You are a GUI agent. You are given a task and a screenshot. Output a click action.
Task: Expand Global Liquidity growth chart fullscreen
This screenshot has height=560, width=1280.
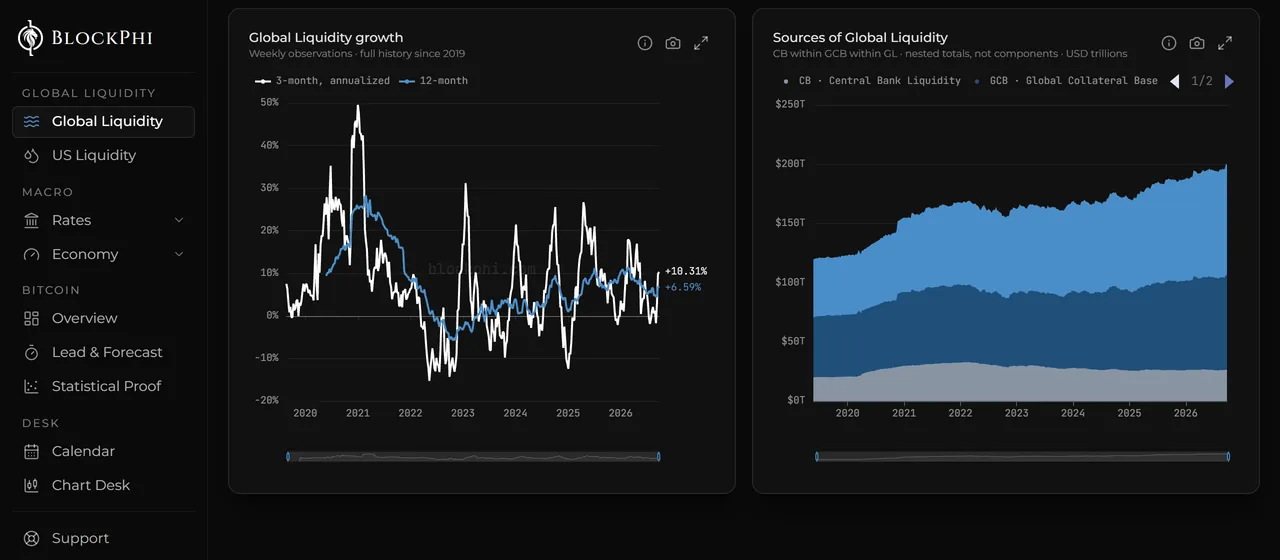coord(701,43)
